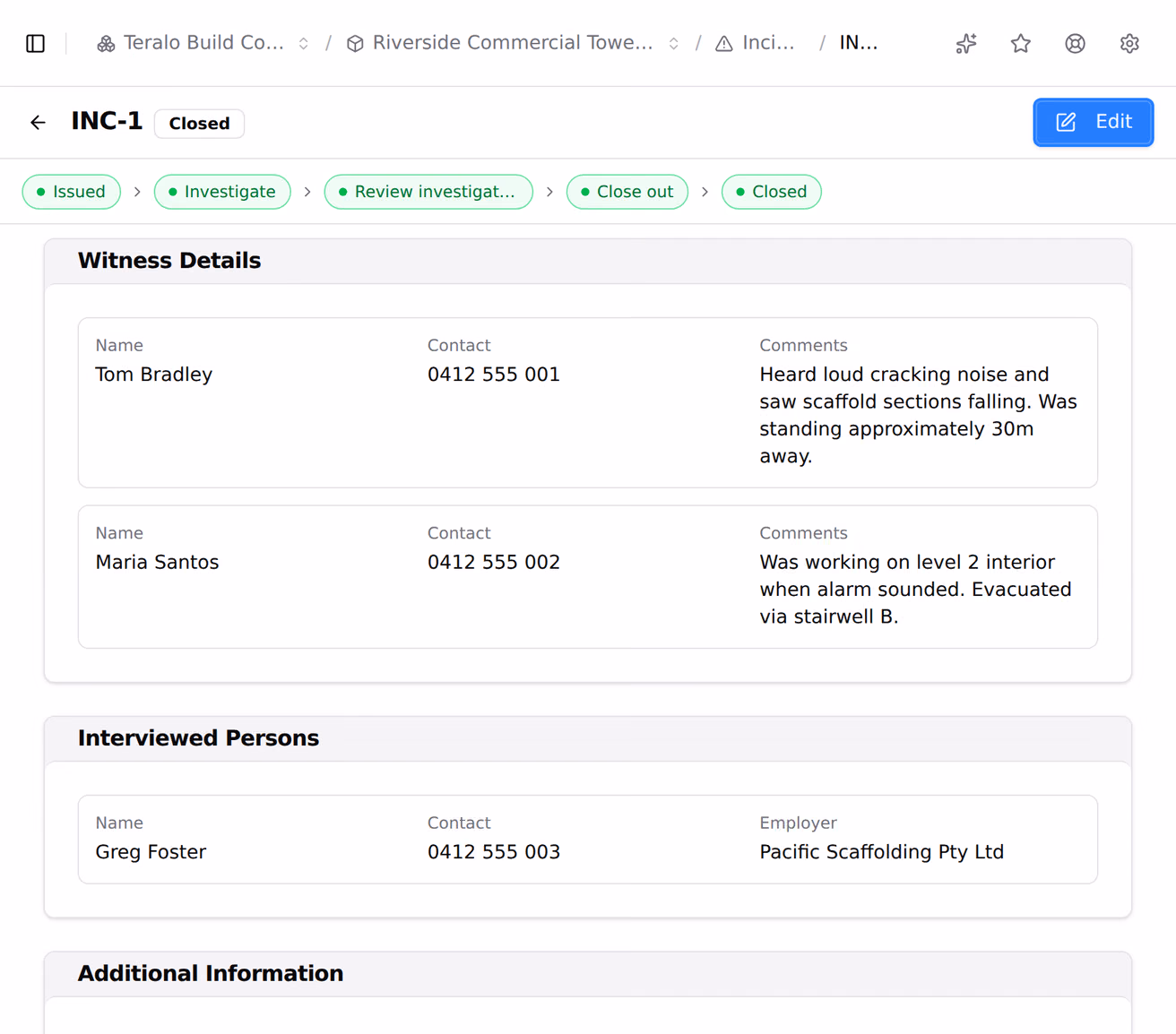Click the Teralo Build Co organization icon

[x=106, y=43]
